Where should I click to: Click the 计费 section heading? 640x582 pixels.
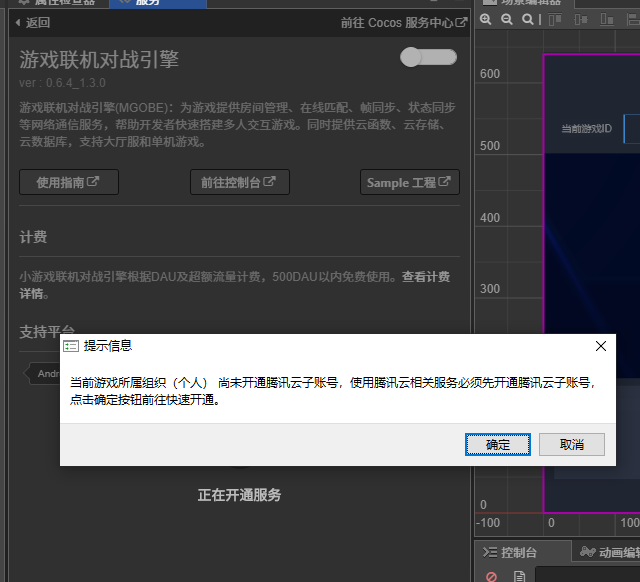tap(33, 237)
